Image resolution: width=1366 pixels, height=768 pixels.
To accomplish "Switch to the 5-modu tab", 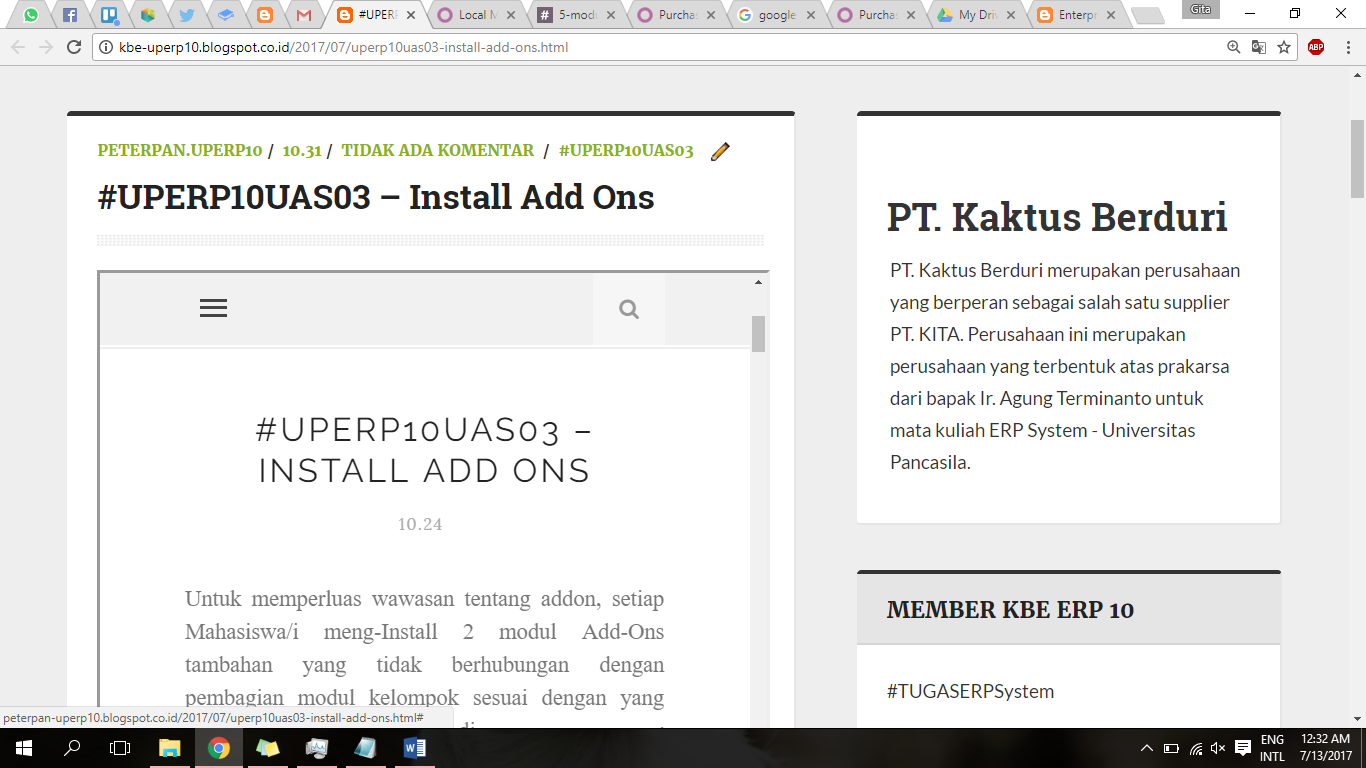I will (576, 15).
